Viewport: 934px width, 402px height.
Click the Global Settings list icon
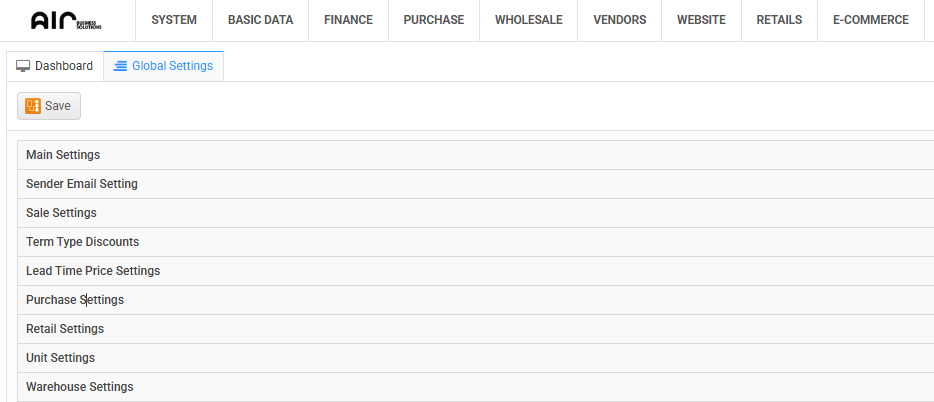[x=120, y=66]
